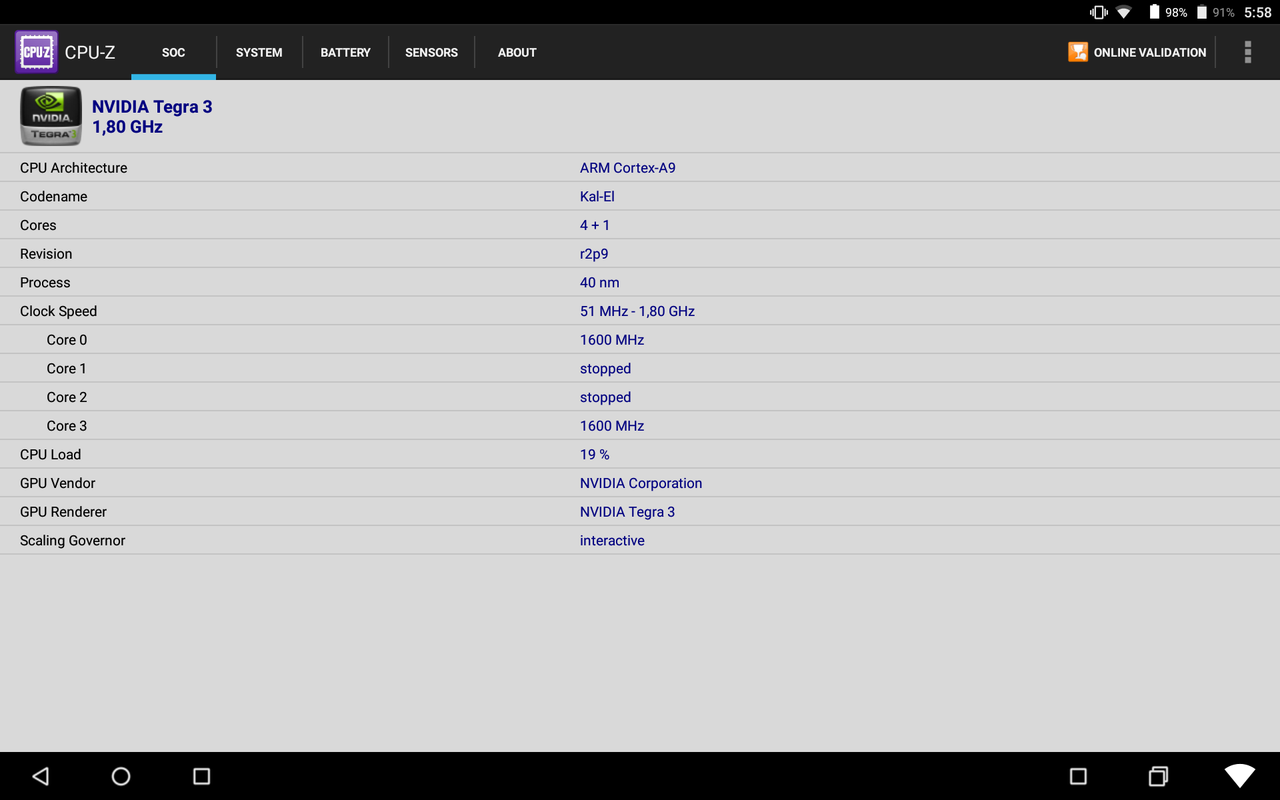Viewport: 1280px width, 800px height.
Task: Tap the 40 nm value
Action: pyautogui.click(x=600, y=283)
